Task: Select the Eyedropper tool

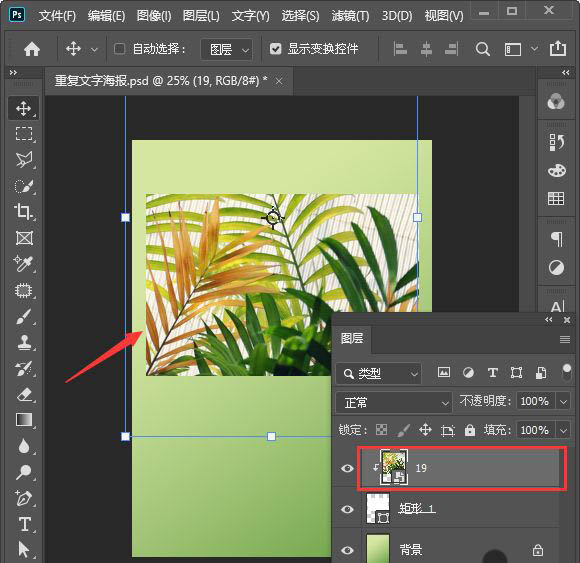Action: 24,264
